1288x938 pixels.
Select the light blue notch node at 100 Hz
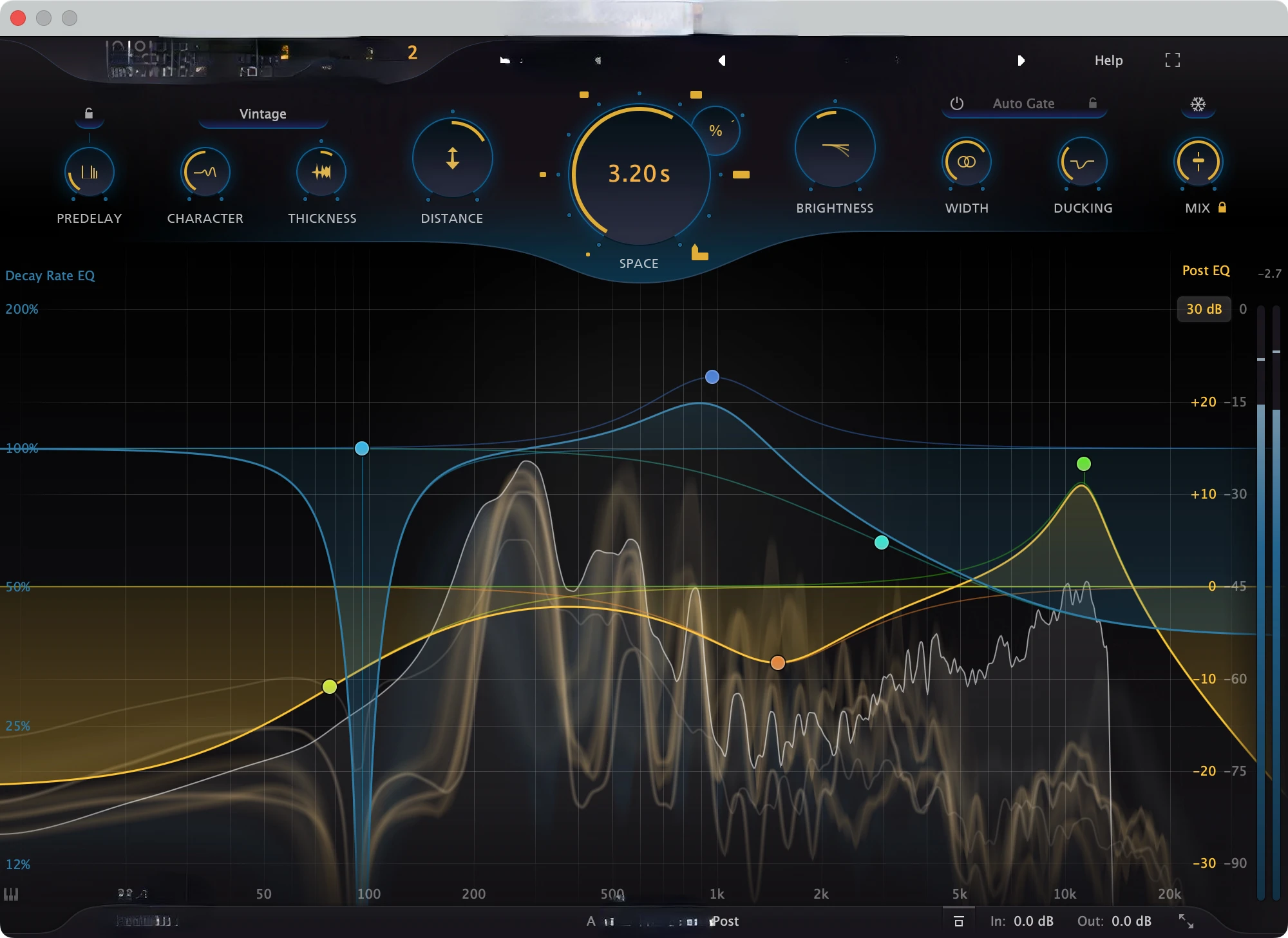point(362,448)
